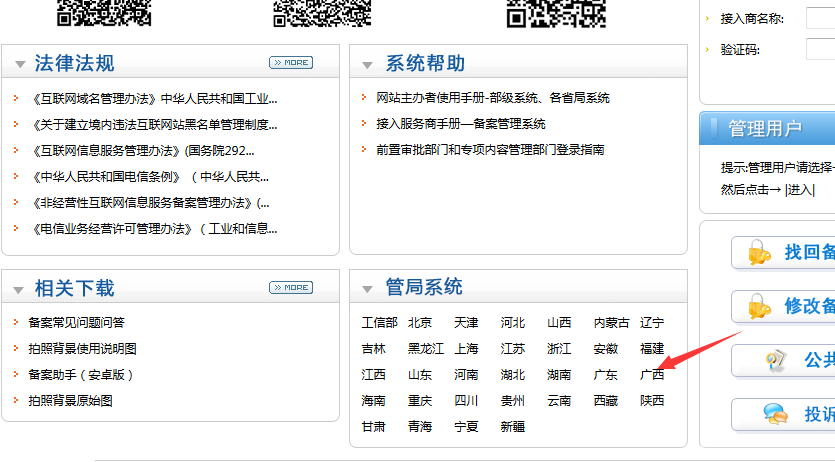Open MORE in the 相关下载 section
835x462 pixels.
[291, 287]
